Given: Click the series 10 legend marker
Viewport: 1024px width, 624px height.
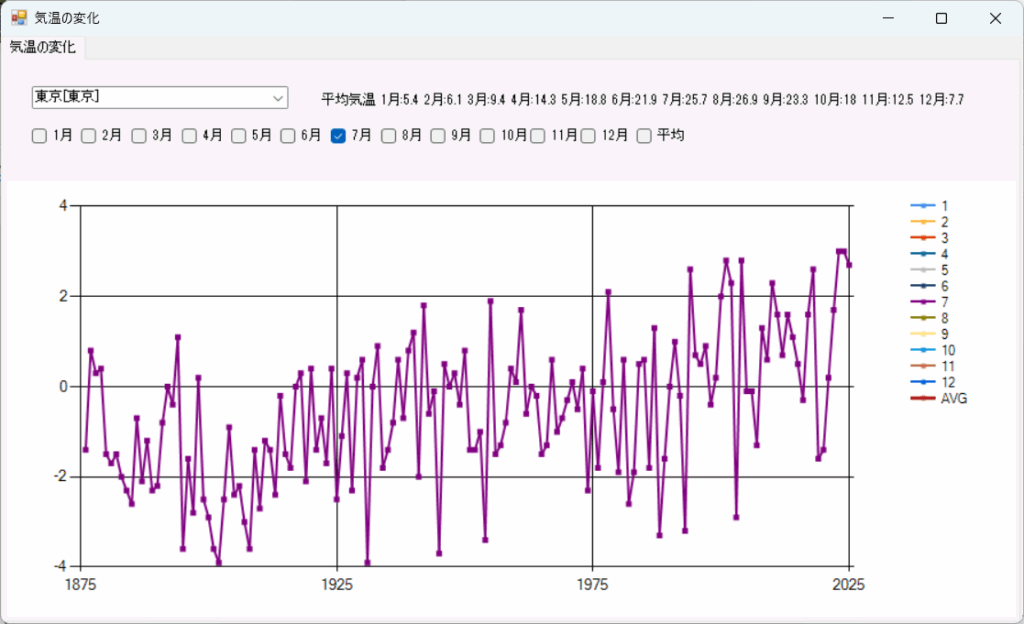Looking at the screenshot, I should pyautogui.click(x=921, y=351).
